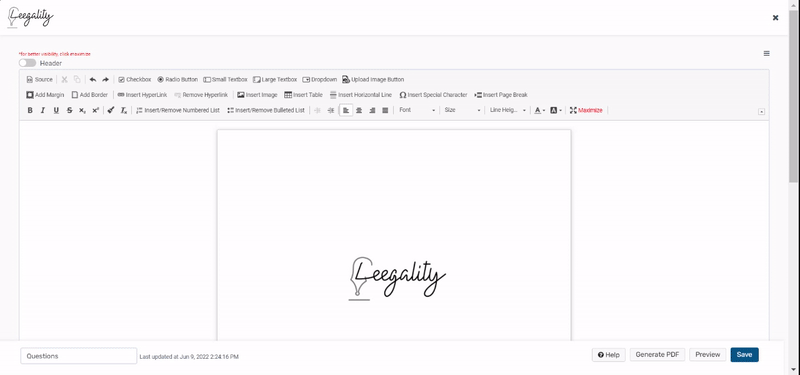Toggle Underline formatting

tap(56, 110)
